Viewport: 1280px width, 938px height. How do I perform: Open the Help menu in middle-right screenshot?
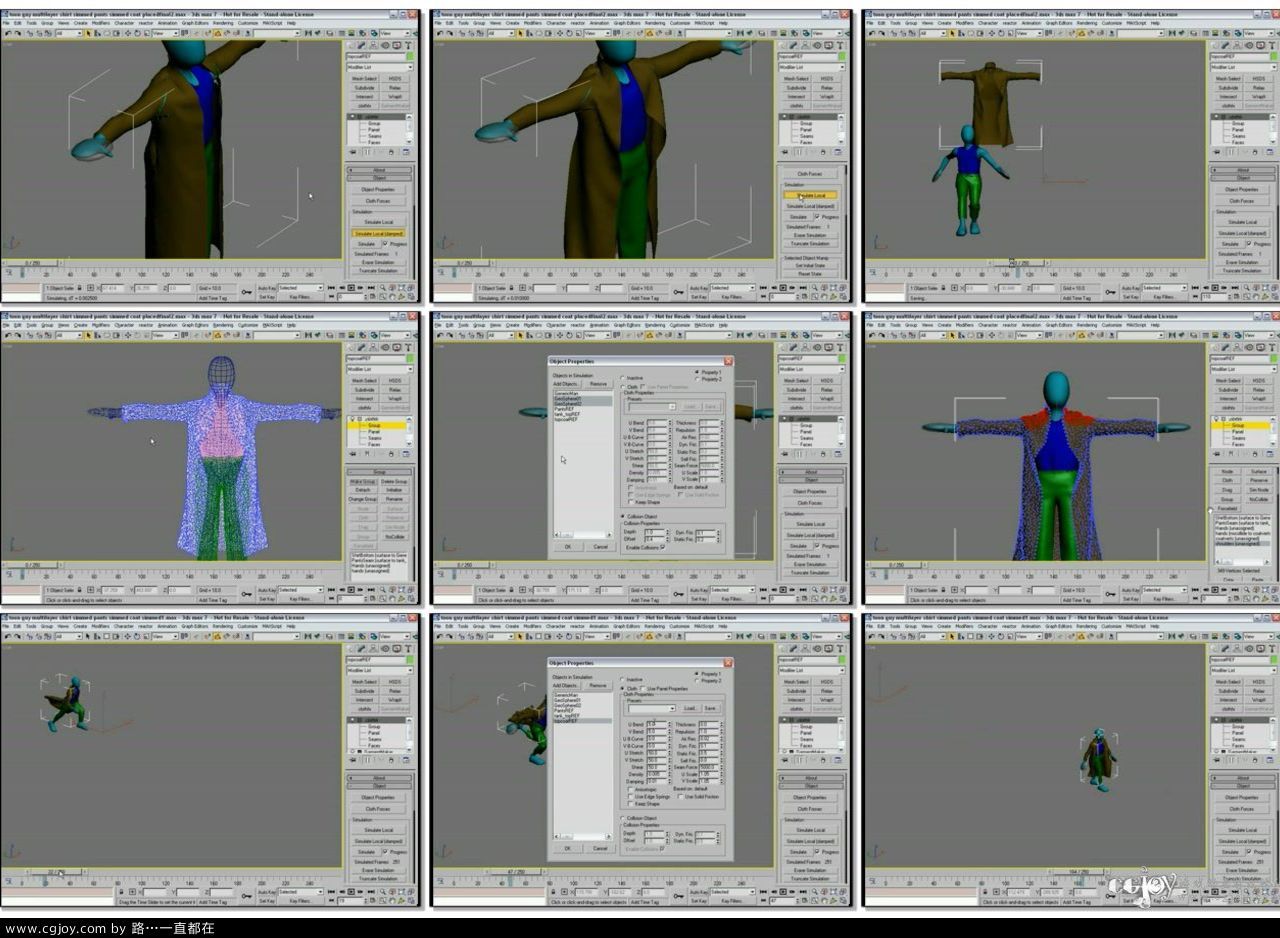tap(1155, 325)
